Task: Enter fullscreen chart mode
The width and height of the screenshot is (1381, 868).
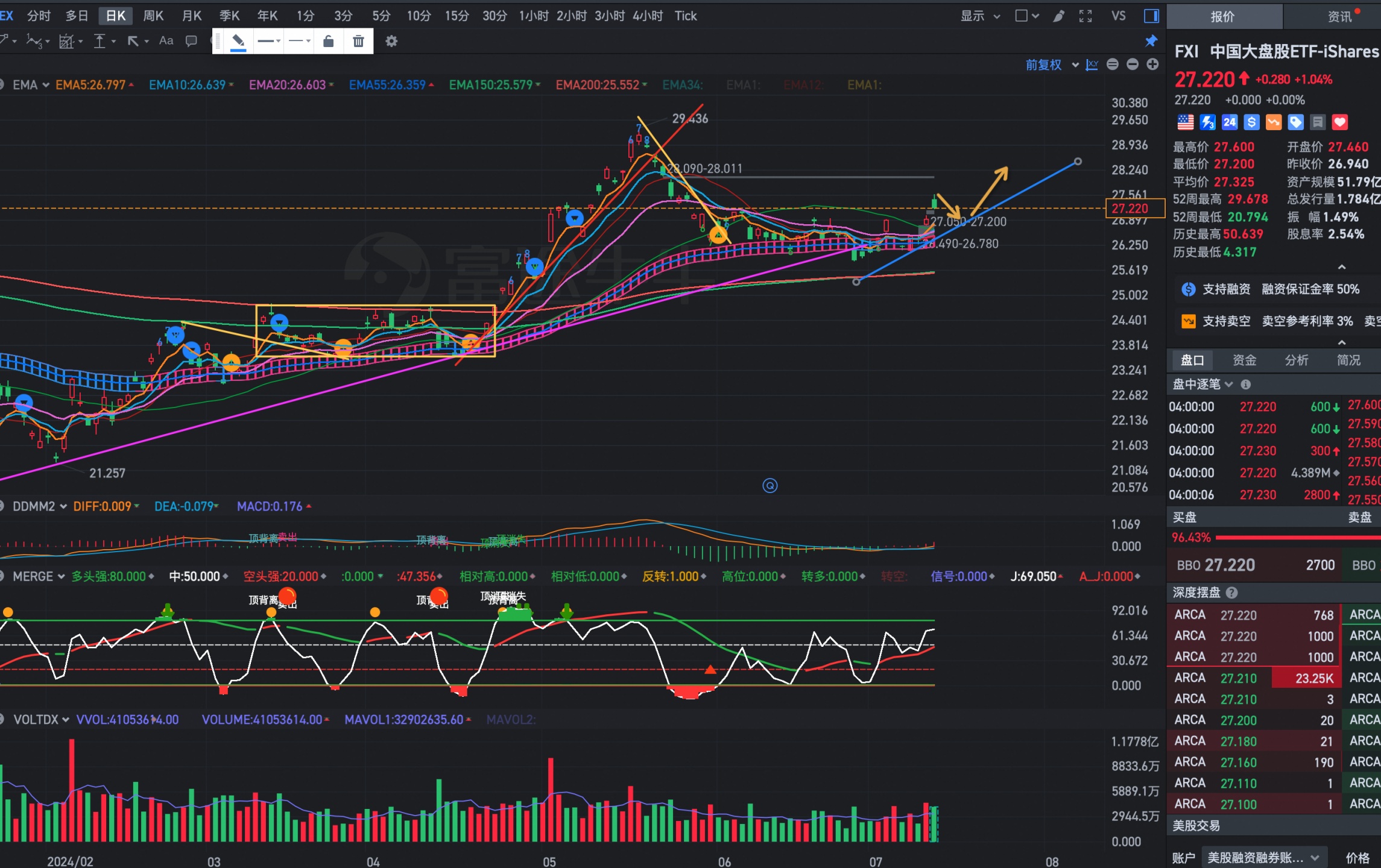Action: tap(1086, 16)
